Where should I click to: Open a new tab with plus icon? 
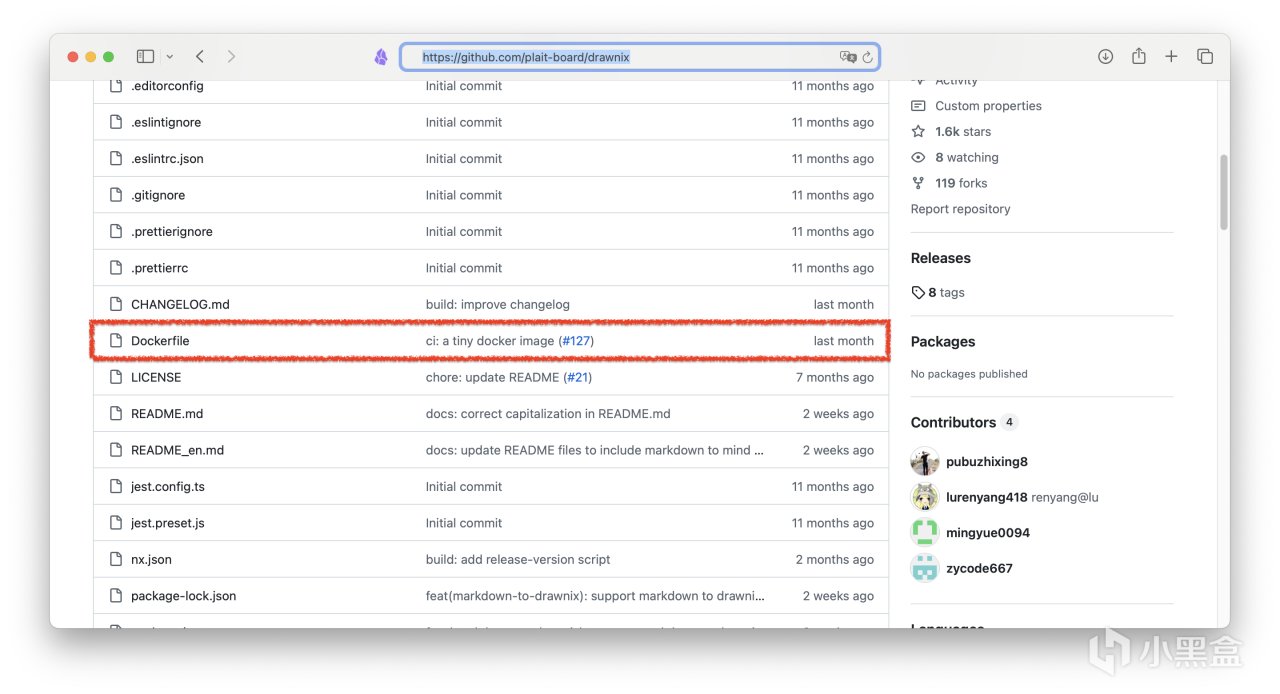(1171, 57)
